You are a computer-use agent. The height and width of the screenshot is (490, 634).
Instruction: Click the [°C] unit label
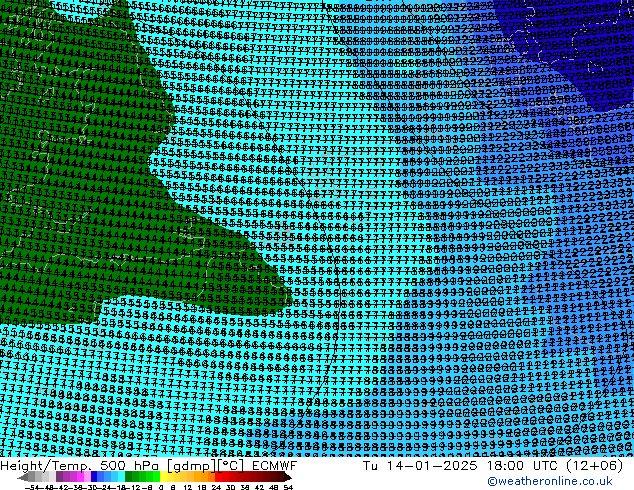[x=231, y=466]
